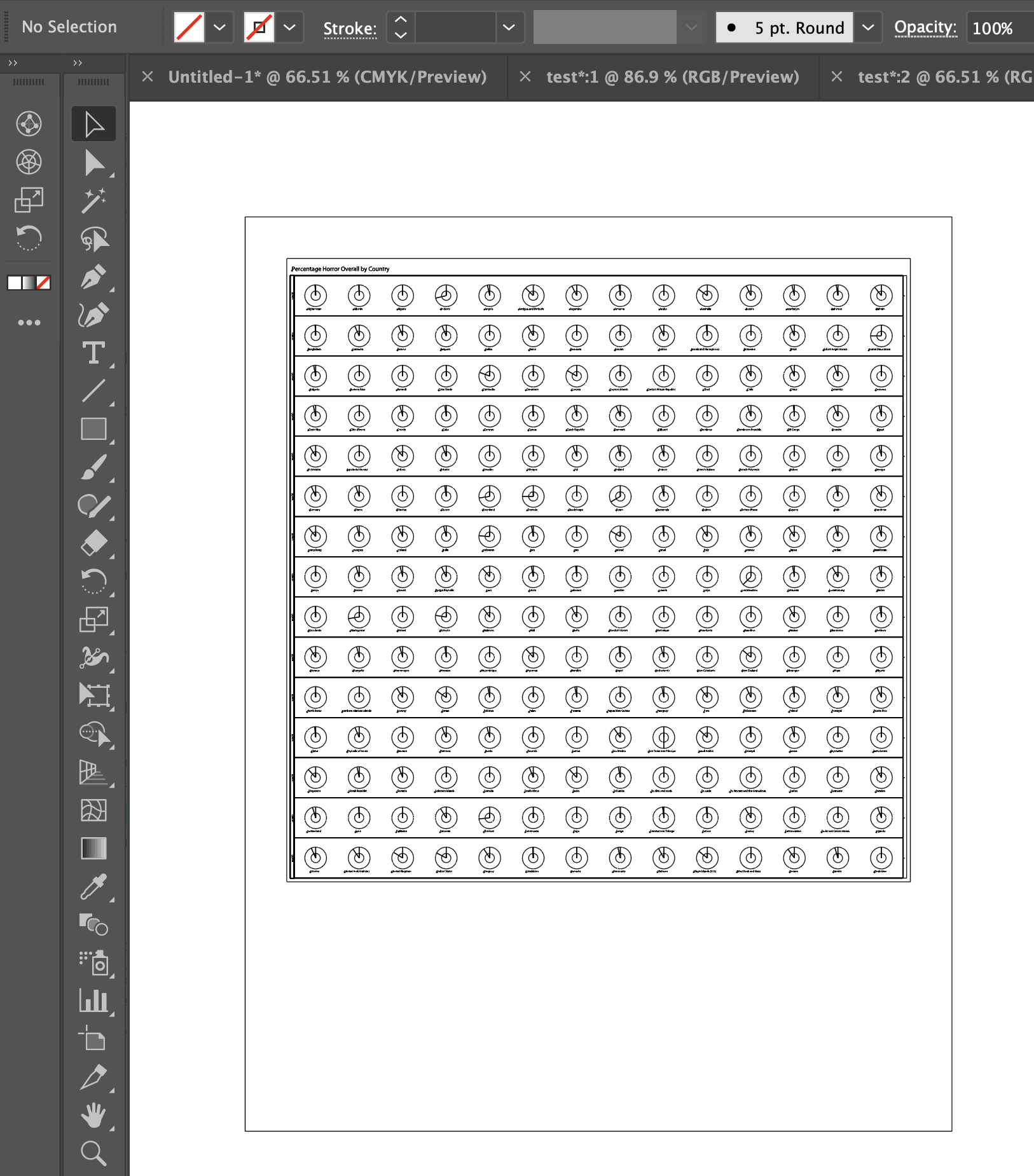Activate the Column Graph tool
Viewport: 1034px width, 1176px height.
tap(93, 1001)
